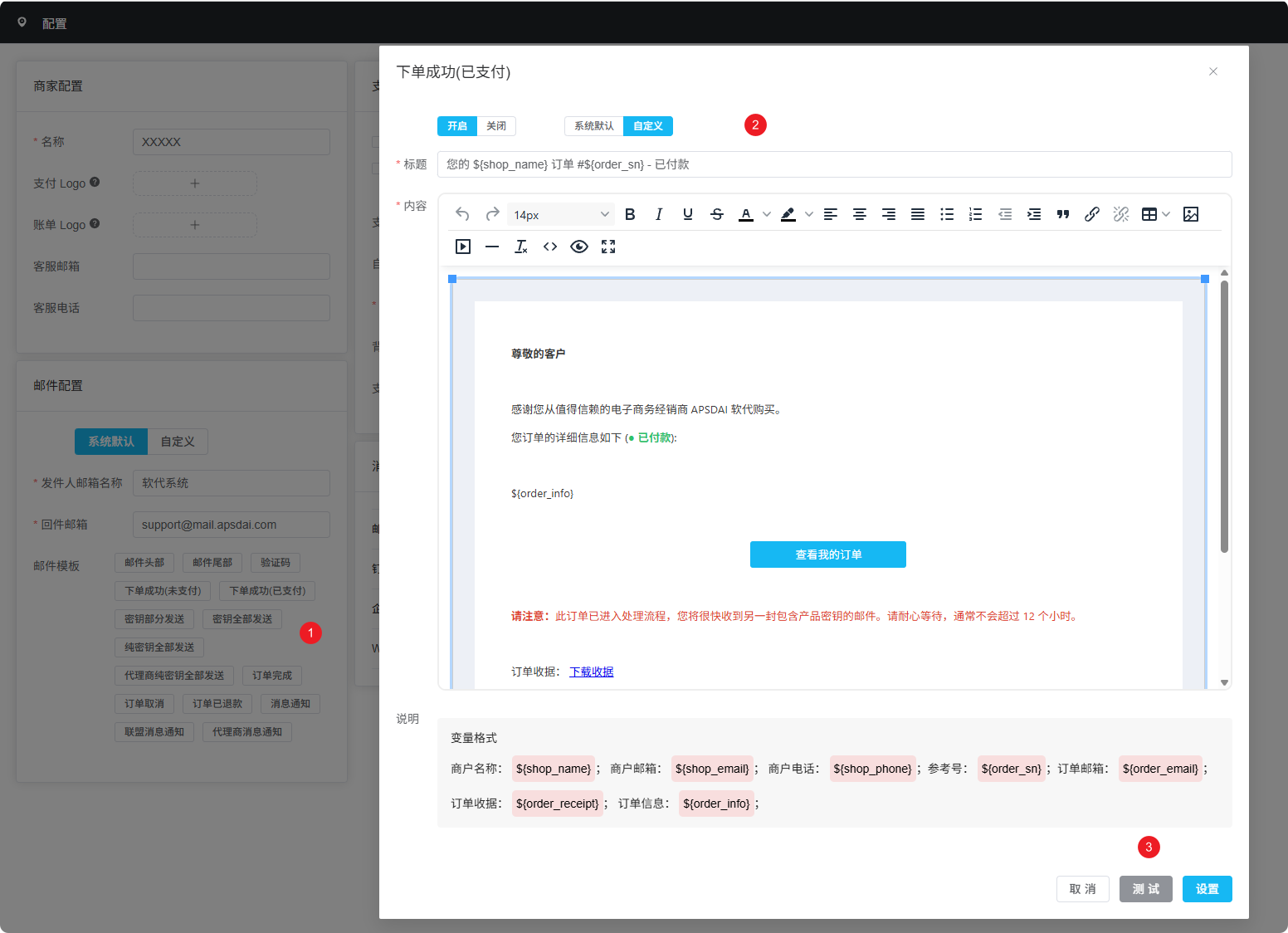Open the 验证码 email template
Screen dimensions: 1288x933
pos(275,563)
